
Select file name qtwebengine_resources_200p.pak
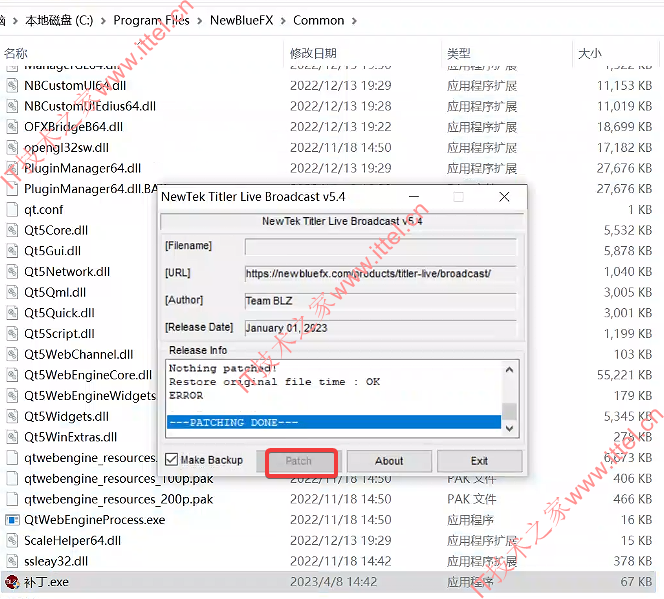[119, 500]
